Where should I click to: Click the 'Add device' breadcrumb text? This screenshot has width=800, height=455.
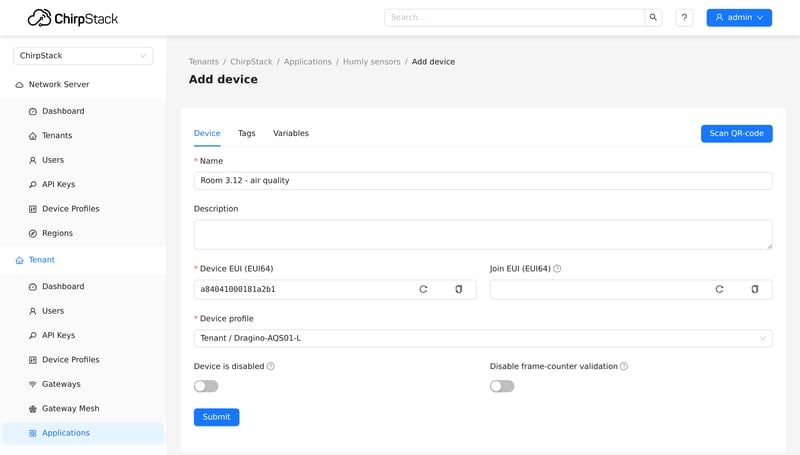click(433, 62)
